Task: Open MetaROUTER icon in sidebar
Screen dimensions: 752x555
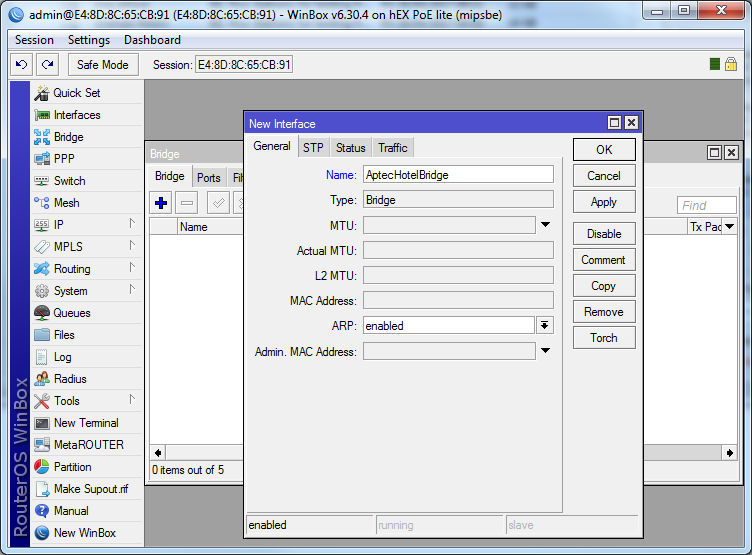Action: point(42,445)
